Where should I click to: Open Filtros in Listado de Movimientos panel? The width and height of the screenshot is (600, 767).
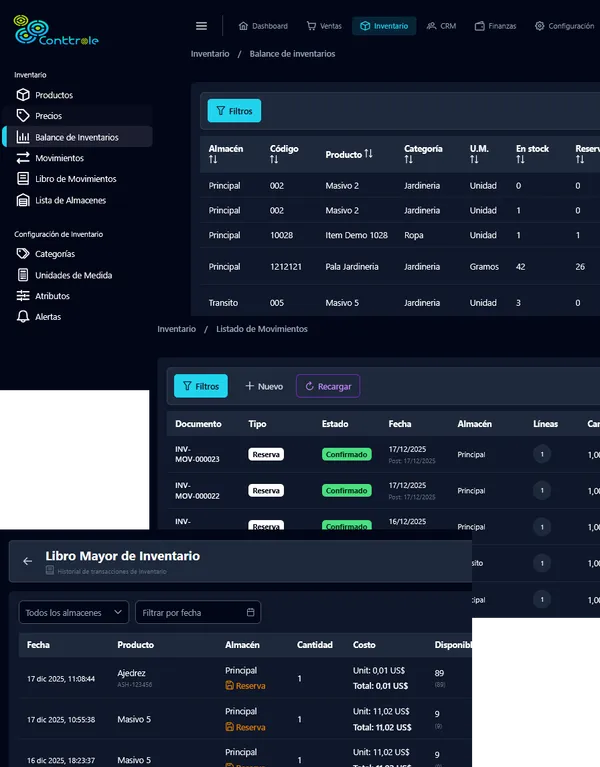[x=201, y=386]
